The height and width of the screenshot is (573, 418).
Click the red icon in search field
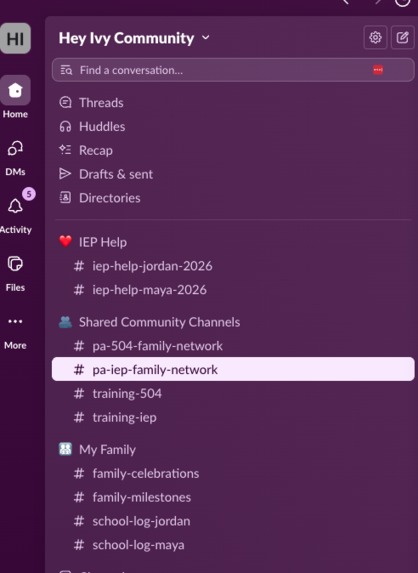pyautogui.click(x=378, y=70)
